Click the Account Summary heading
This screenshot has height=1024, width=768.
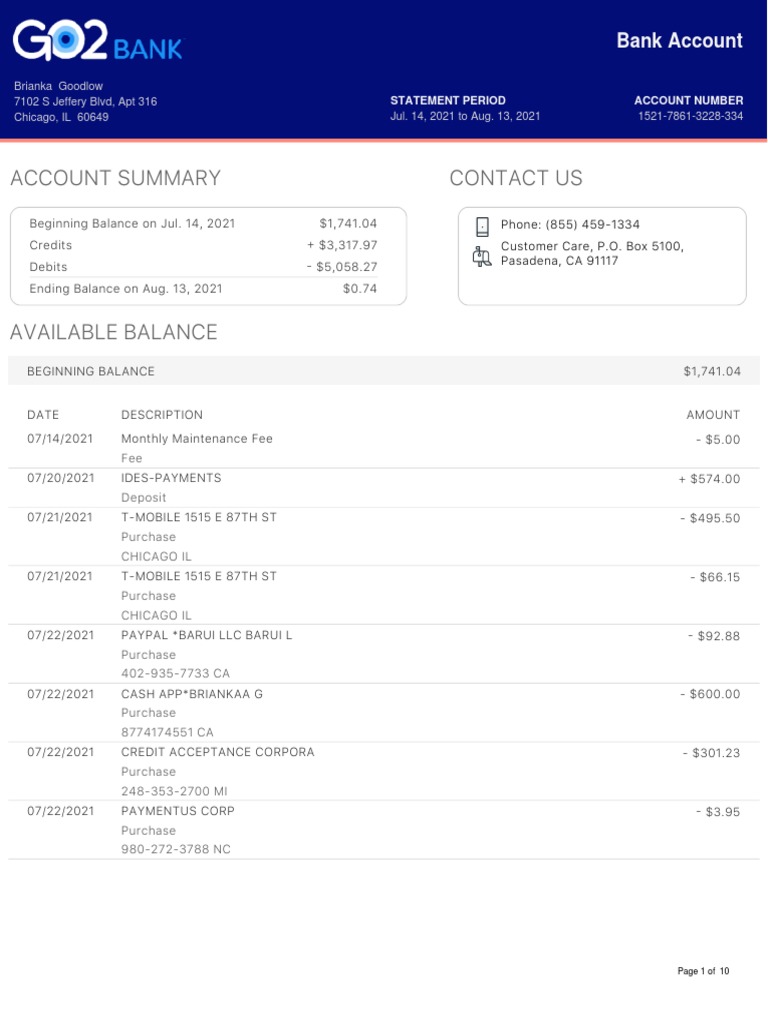point(115,179)
